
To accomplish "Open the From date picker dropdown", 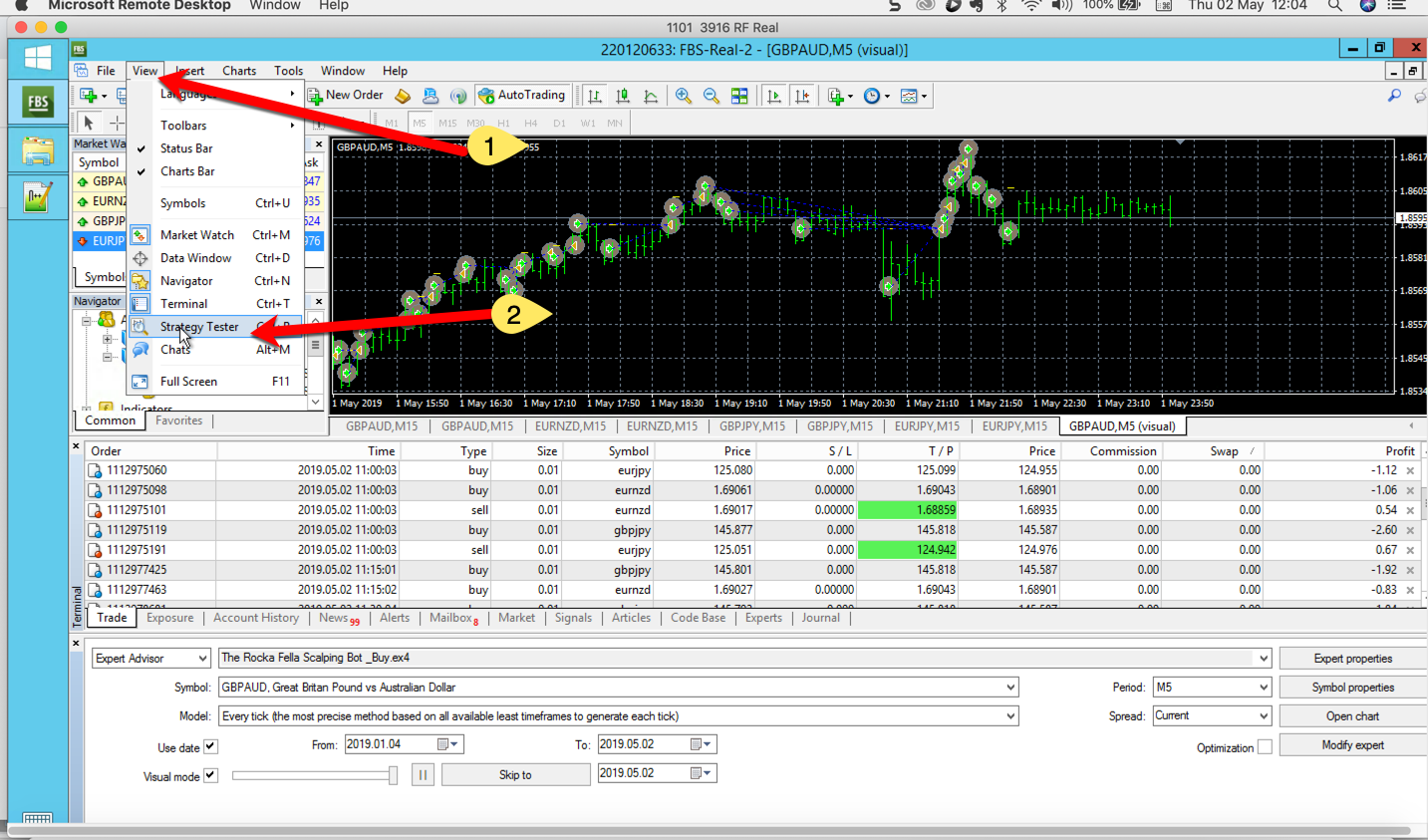I will click(x=449, y=744).
